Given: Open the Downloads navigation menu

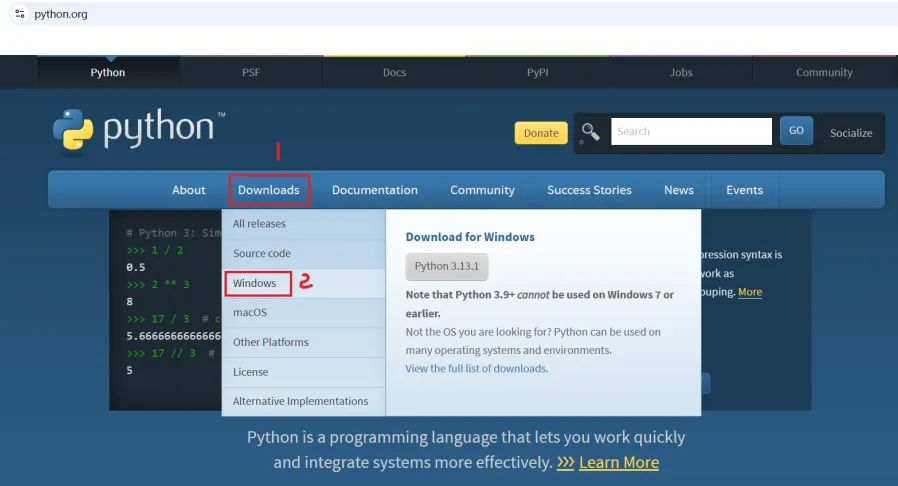Looking at the screenshot, I should pos(269,190).
